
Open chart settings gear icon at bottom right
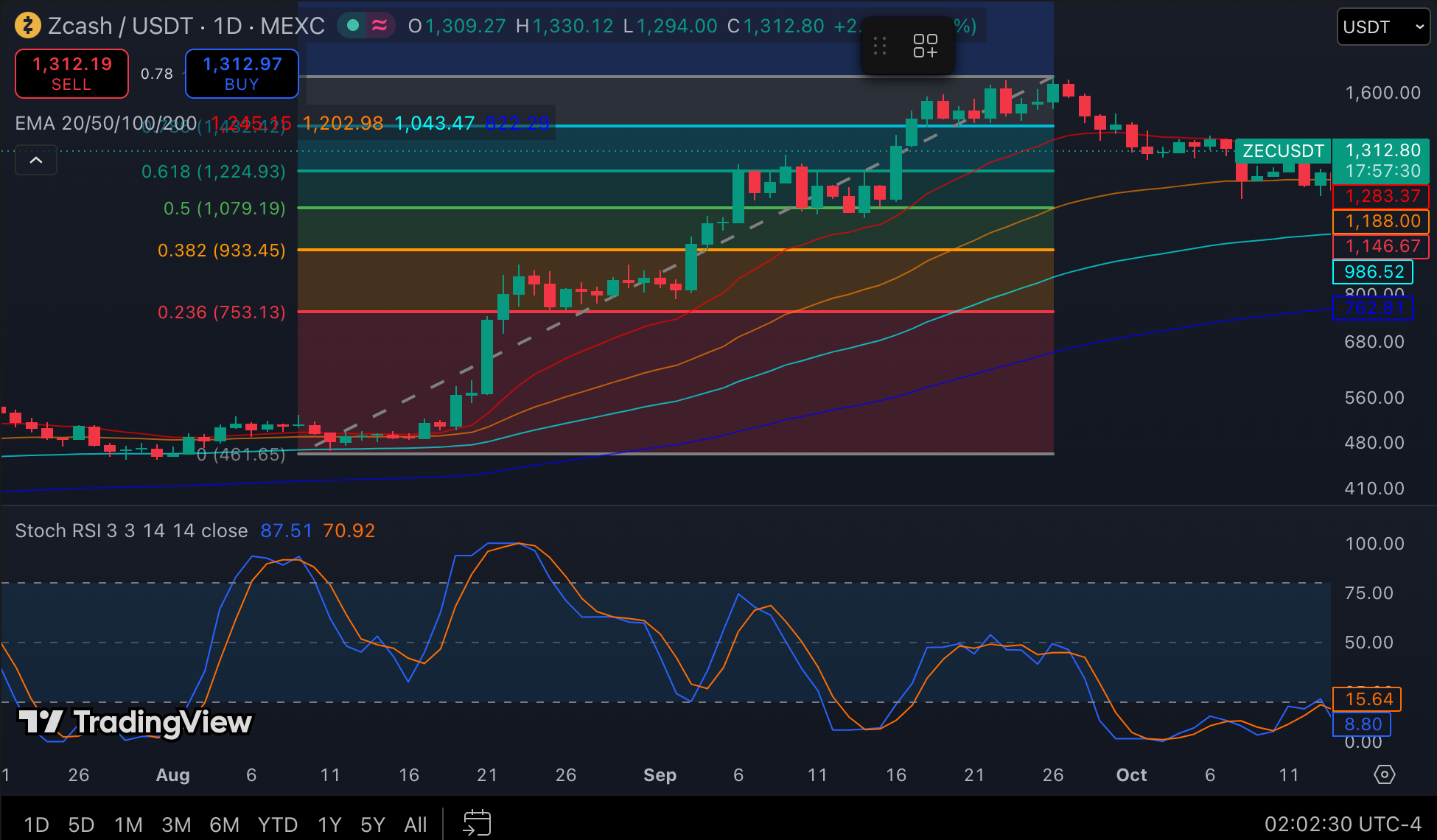tap(1385, 774)
